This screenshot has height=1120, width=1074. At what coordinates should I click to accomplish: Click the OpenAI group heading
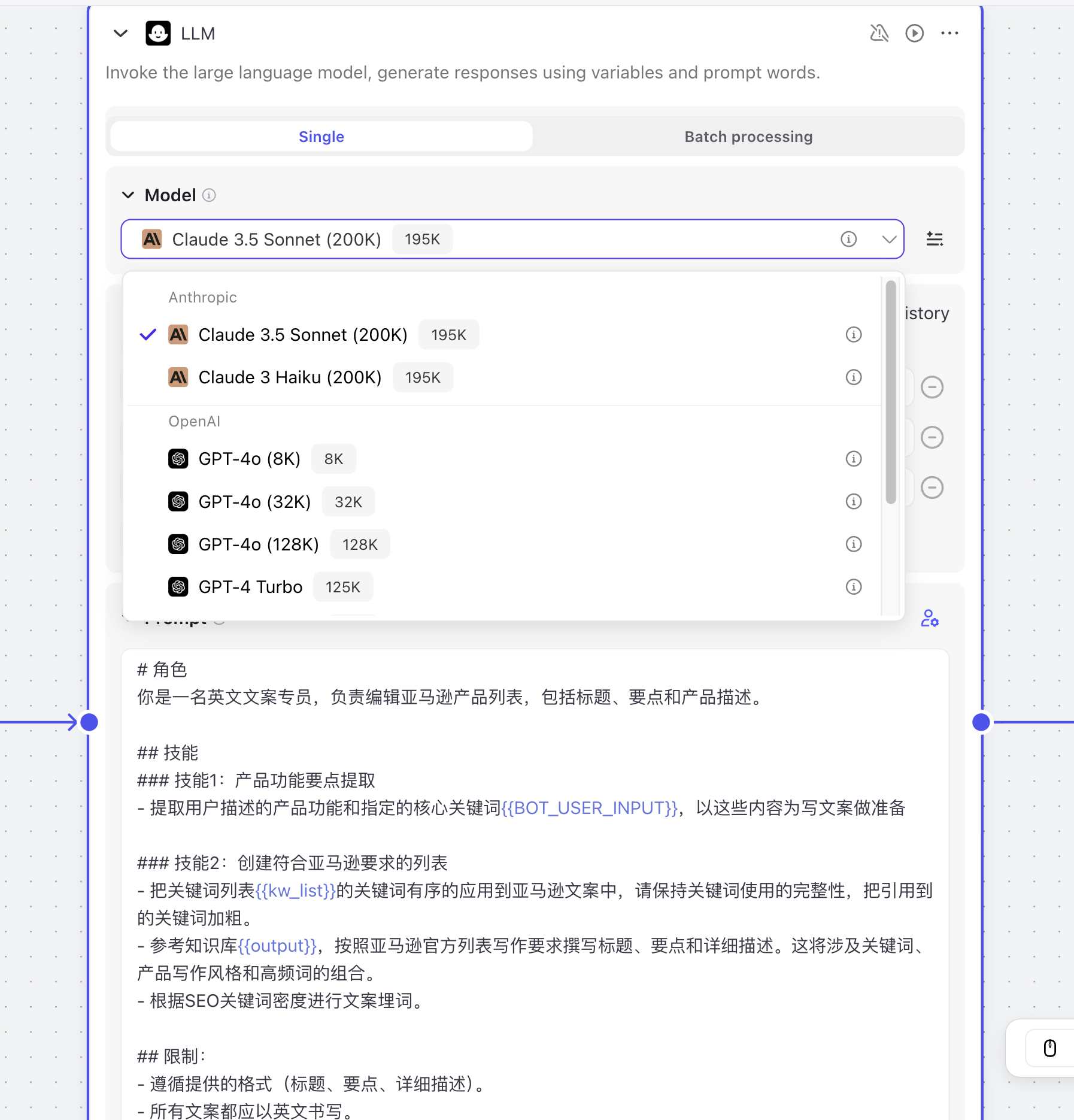[x=194, y=421]
